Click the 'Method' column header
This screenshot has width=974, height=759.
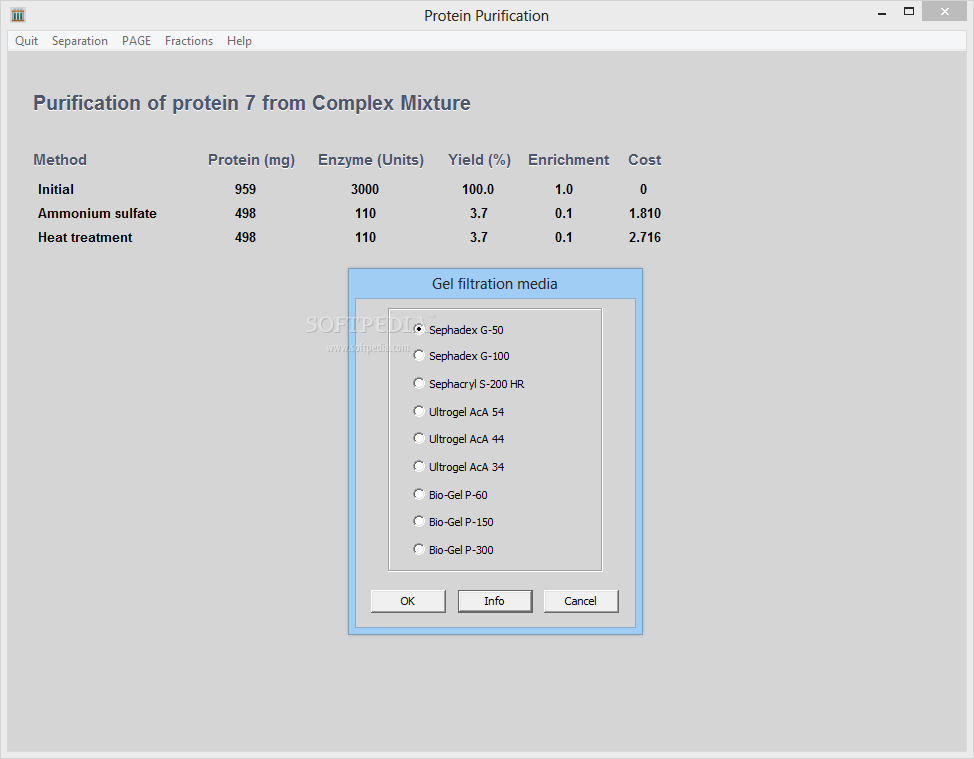pos(60,160)
